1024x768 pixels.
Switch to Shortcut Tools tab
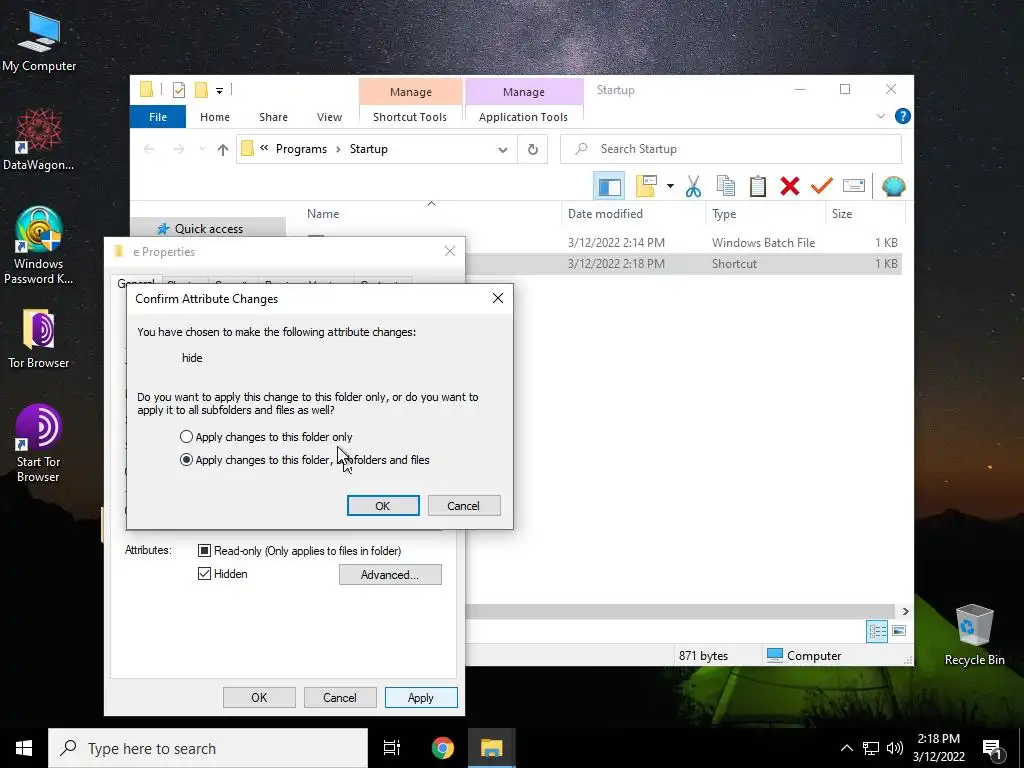tap(410, 117)
